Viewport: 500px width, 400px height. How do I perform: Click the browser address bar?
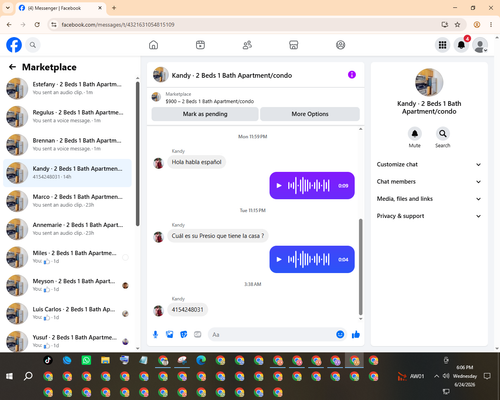[247, 25]
